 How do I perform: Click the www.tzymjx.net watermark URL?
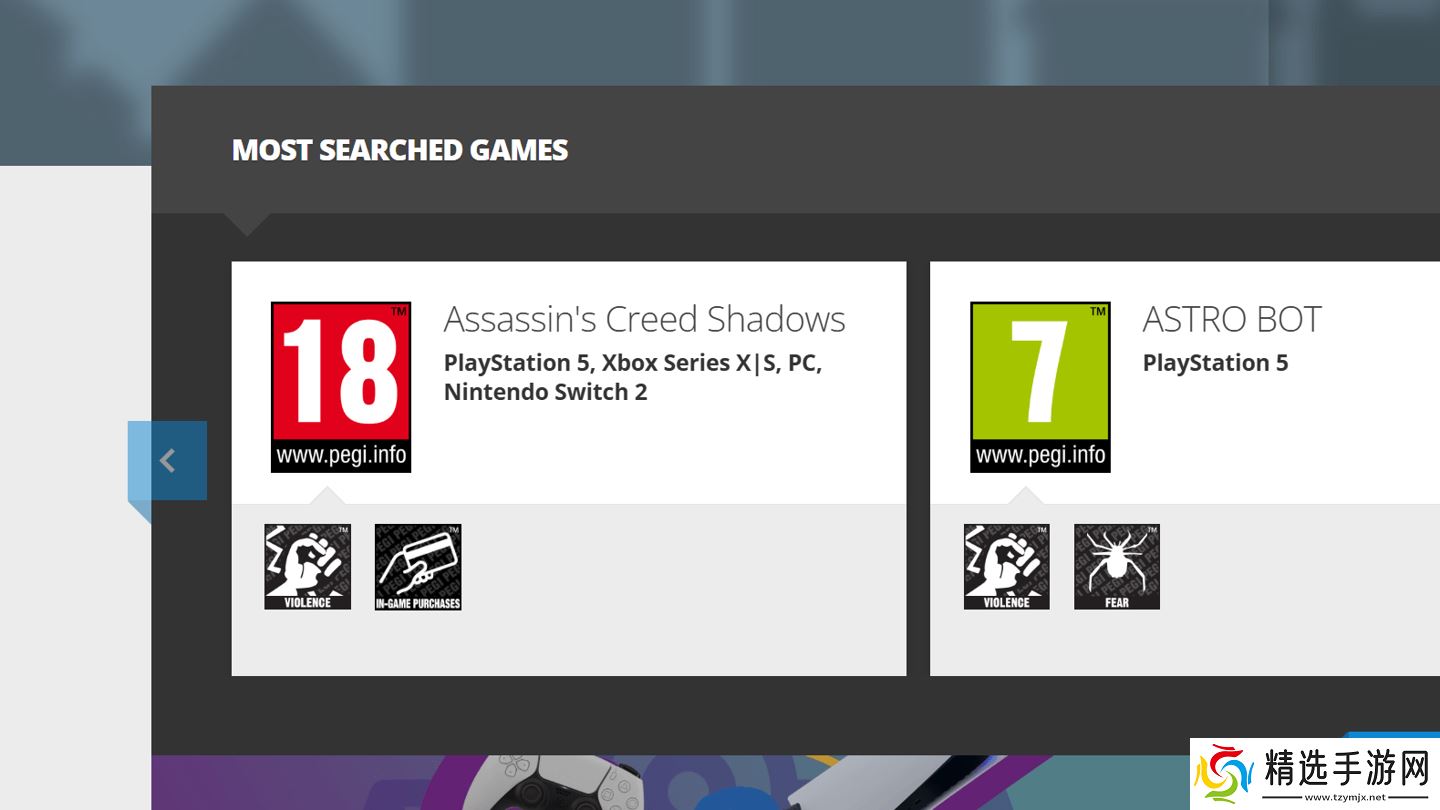tap(1346, 797)
